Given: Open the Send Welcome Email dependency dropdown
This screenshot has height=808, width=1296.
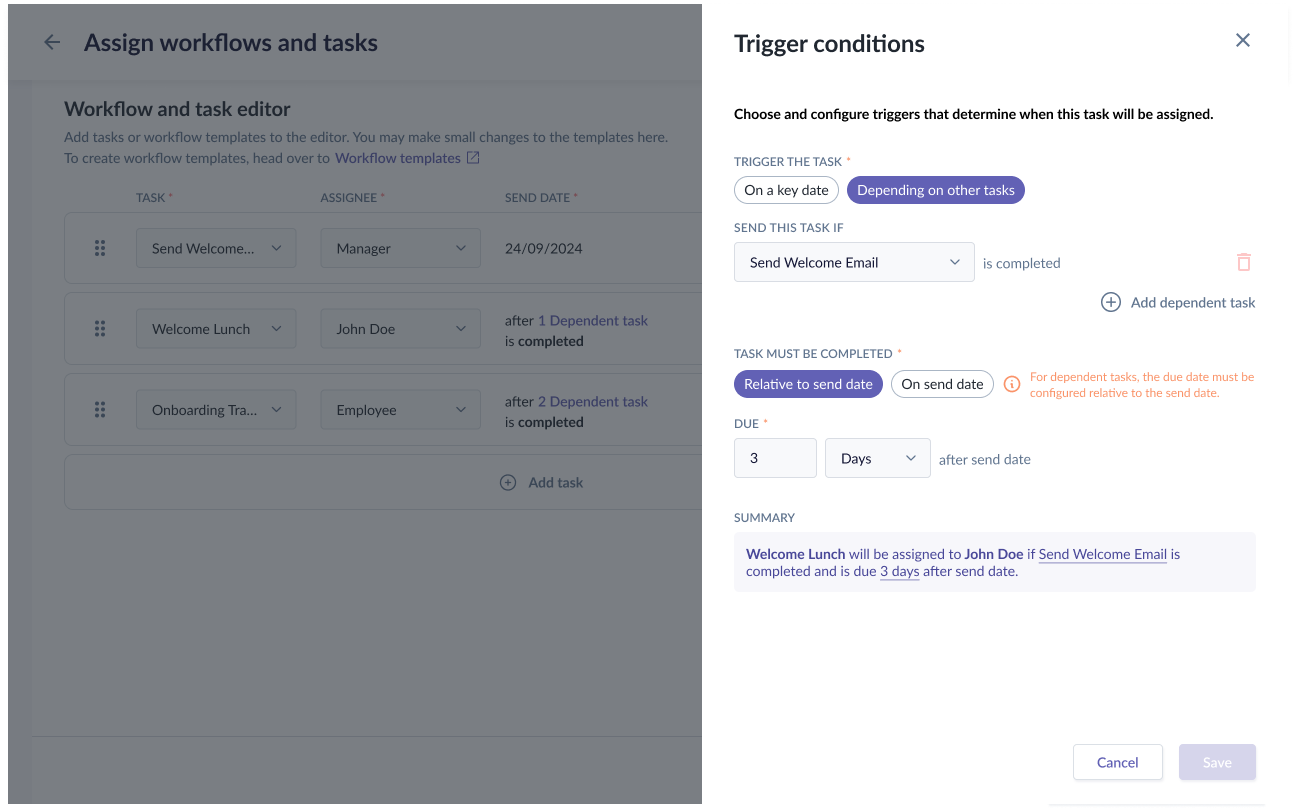Looking at the screenshot, I should [854, 262].
